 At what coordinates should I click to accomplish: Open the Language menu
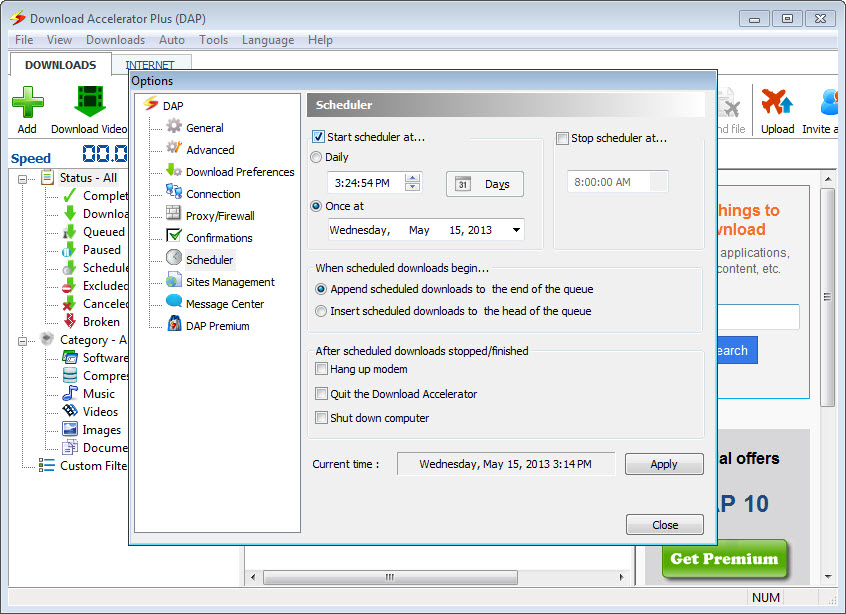[268, 40]
